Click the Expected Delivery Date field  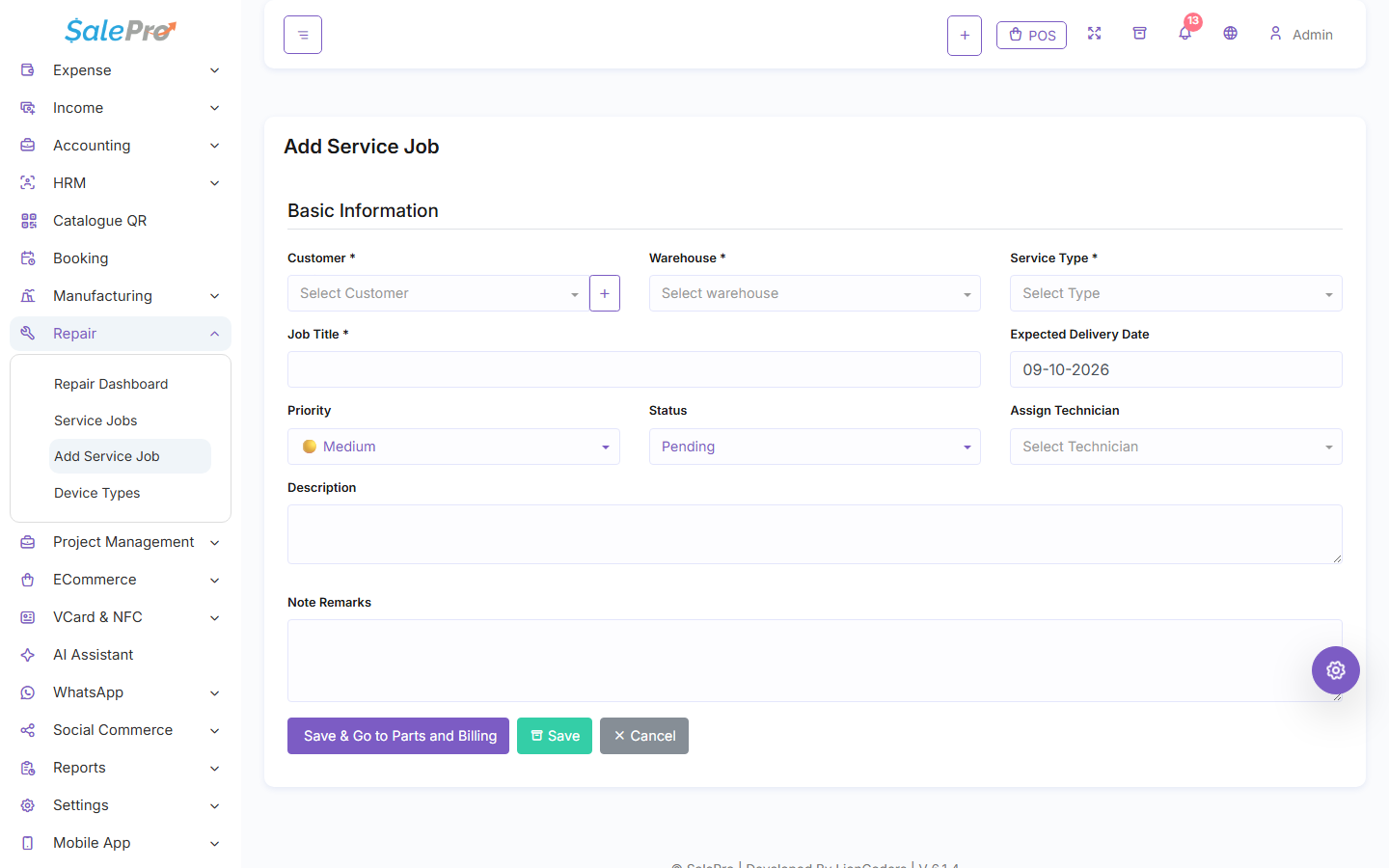pyautogui.click(x=1176, y=369)
